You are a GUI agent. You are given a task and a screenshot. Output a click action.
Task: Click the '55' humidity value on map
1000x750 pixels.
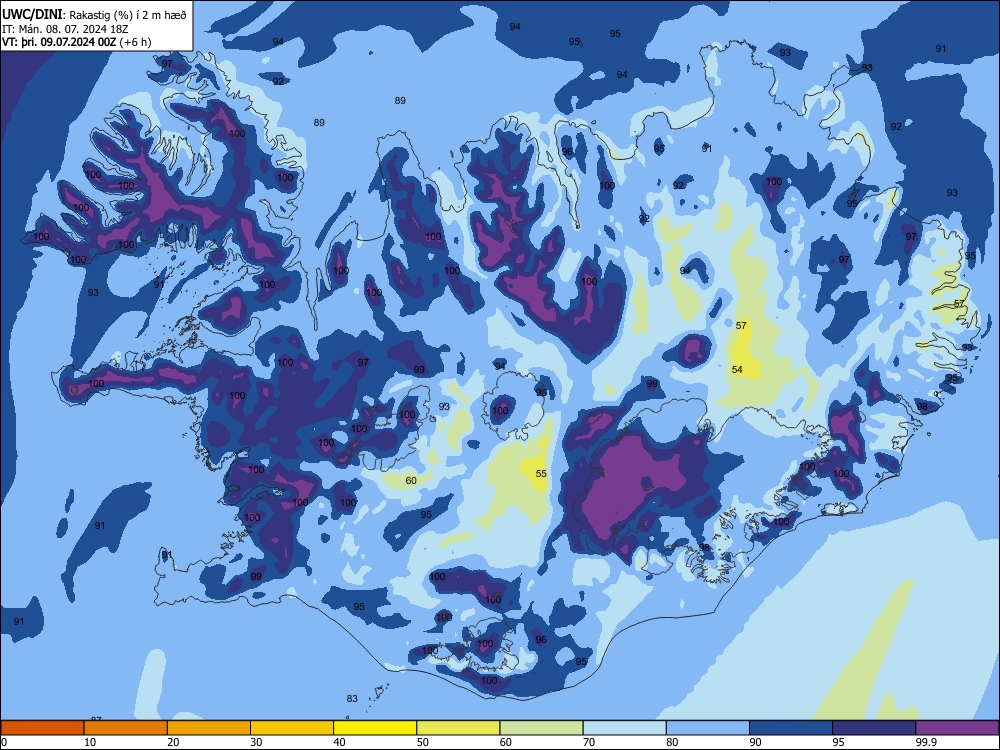pos(541,474)
